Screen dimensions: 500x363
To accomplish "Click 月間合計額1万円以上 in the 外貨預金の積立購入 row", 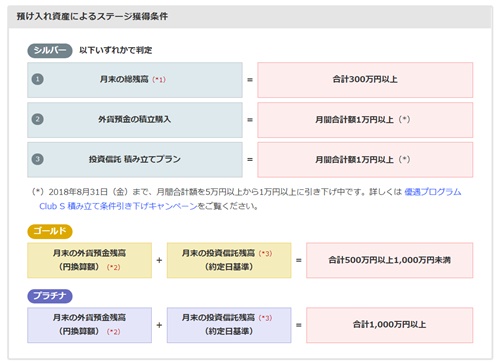I will (x=354, y=119).
